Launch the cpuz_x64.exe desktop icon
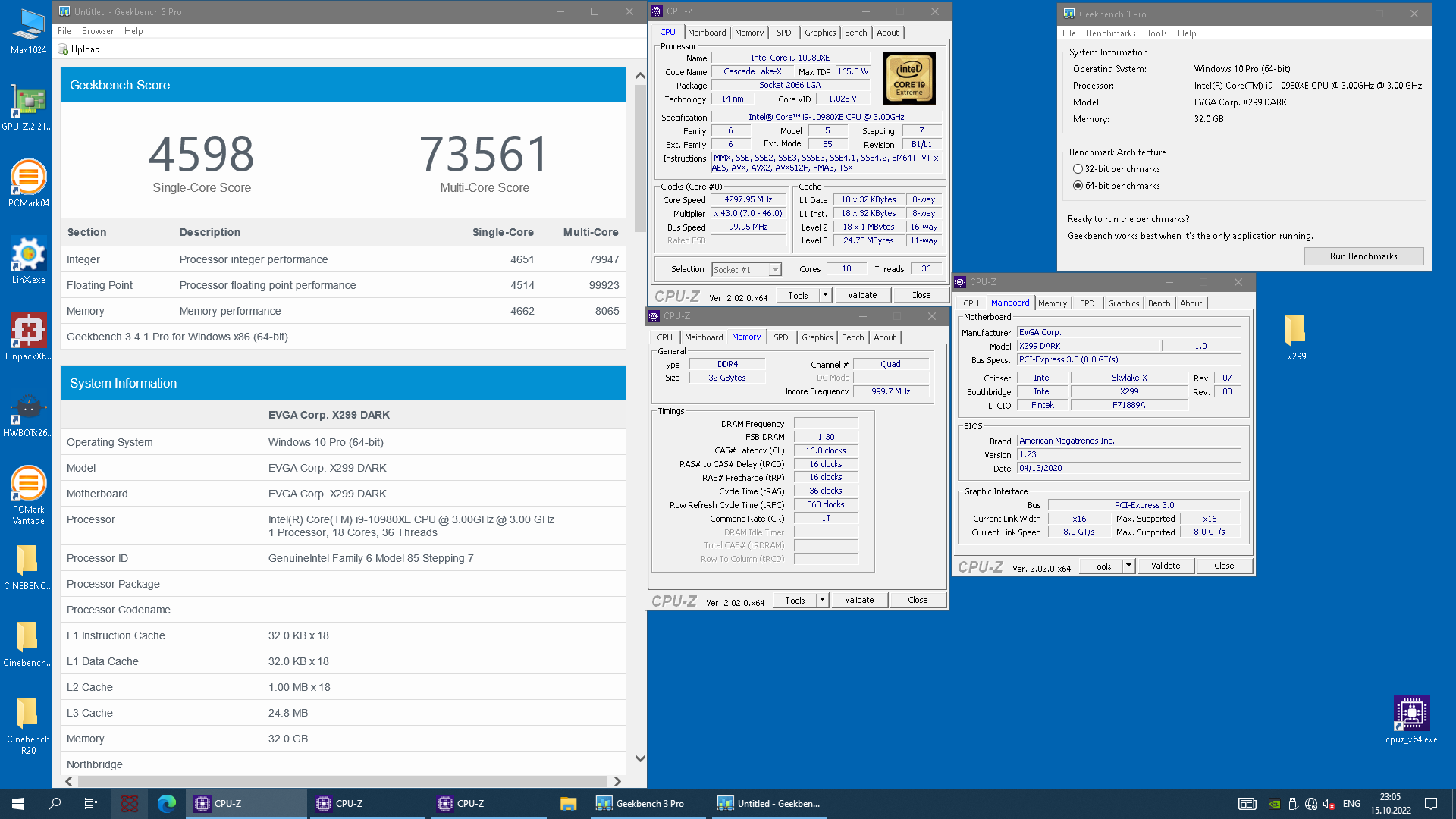The image size is (1456, 819). coord(1410,719)
